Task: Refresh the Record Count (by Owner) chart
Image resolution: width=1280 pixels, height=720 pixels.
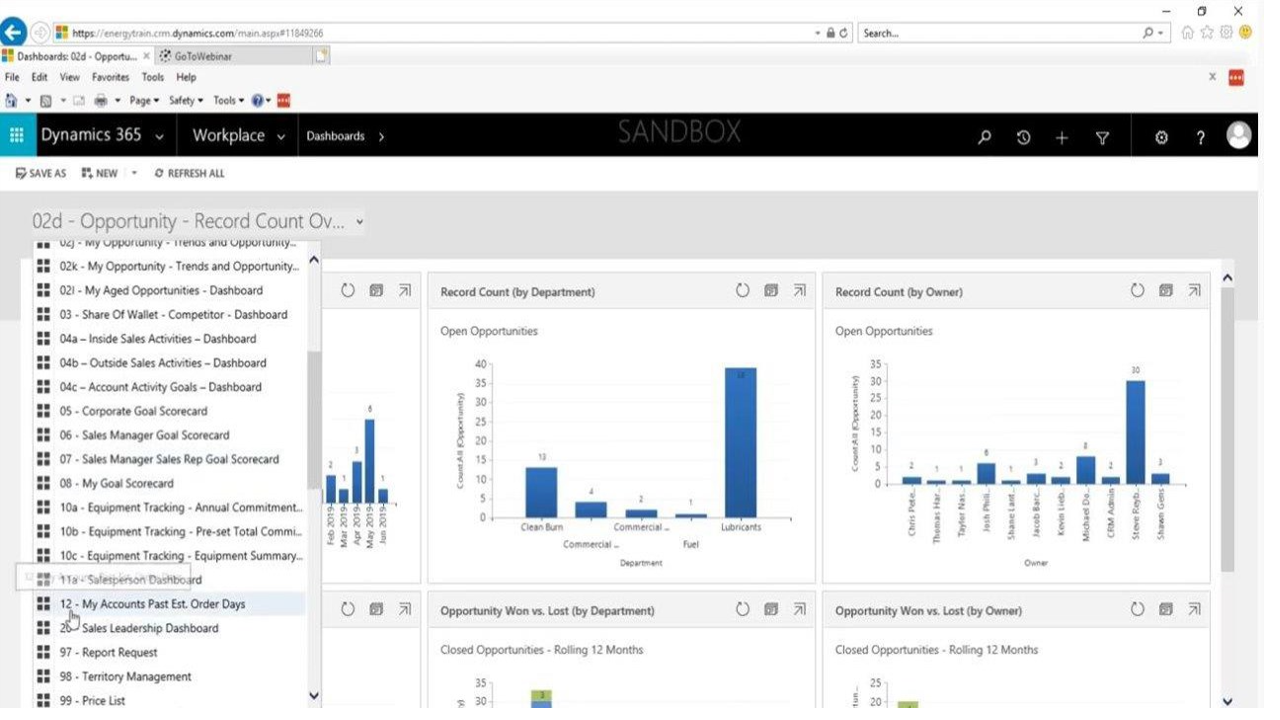Action: click(x=1137, y=291)
